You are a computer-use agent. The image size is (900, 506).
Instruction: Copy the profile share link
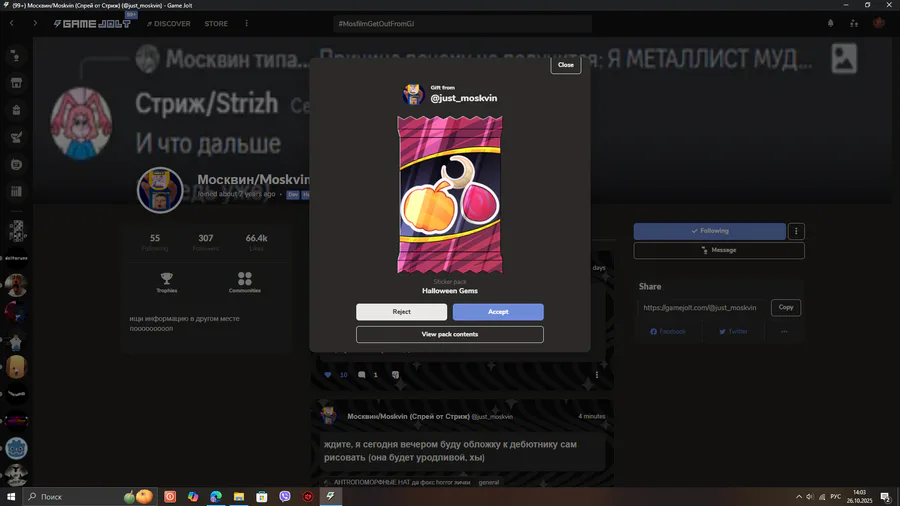[x=786, y=308]
